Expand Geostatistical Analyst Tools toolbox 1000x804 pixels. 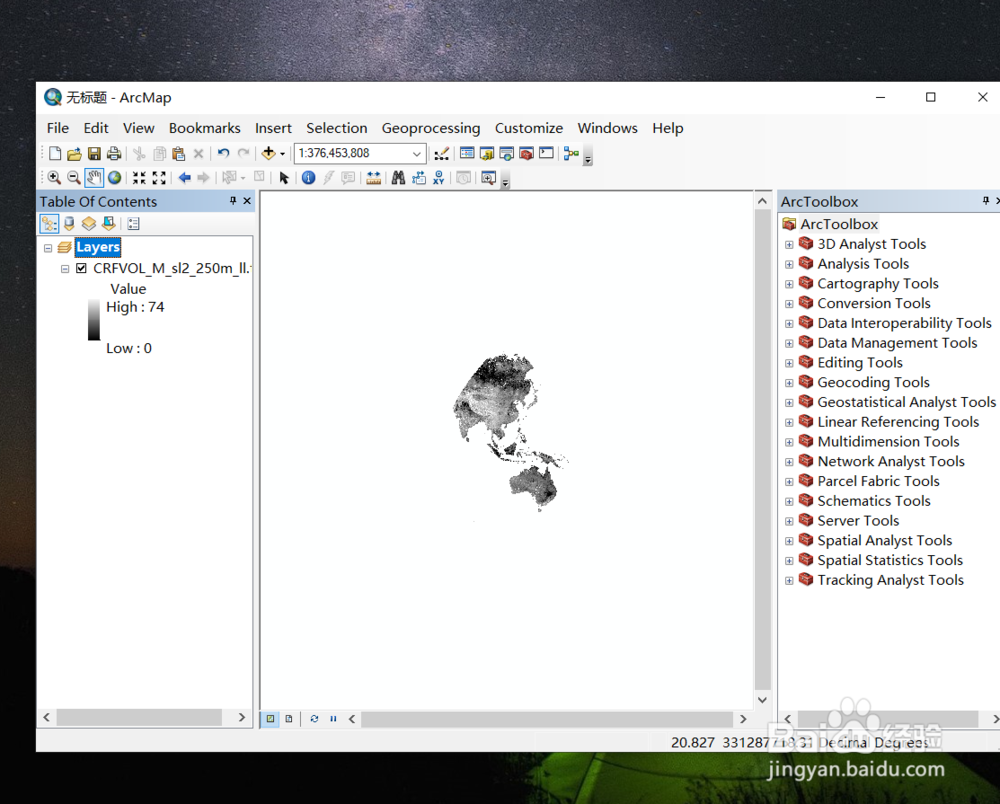click(789, 402)
